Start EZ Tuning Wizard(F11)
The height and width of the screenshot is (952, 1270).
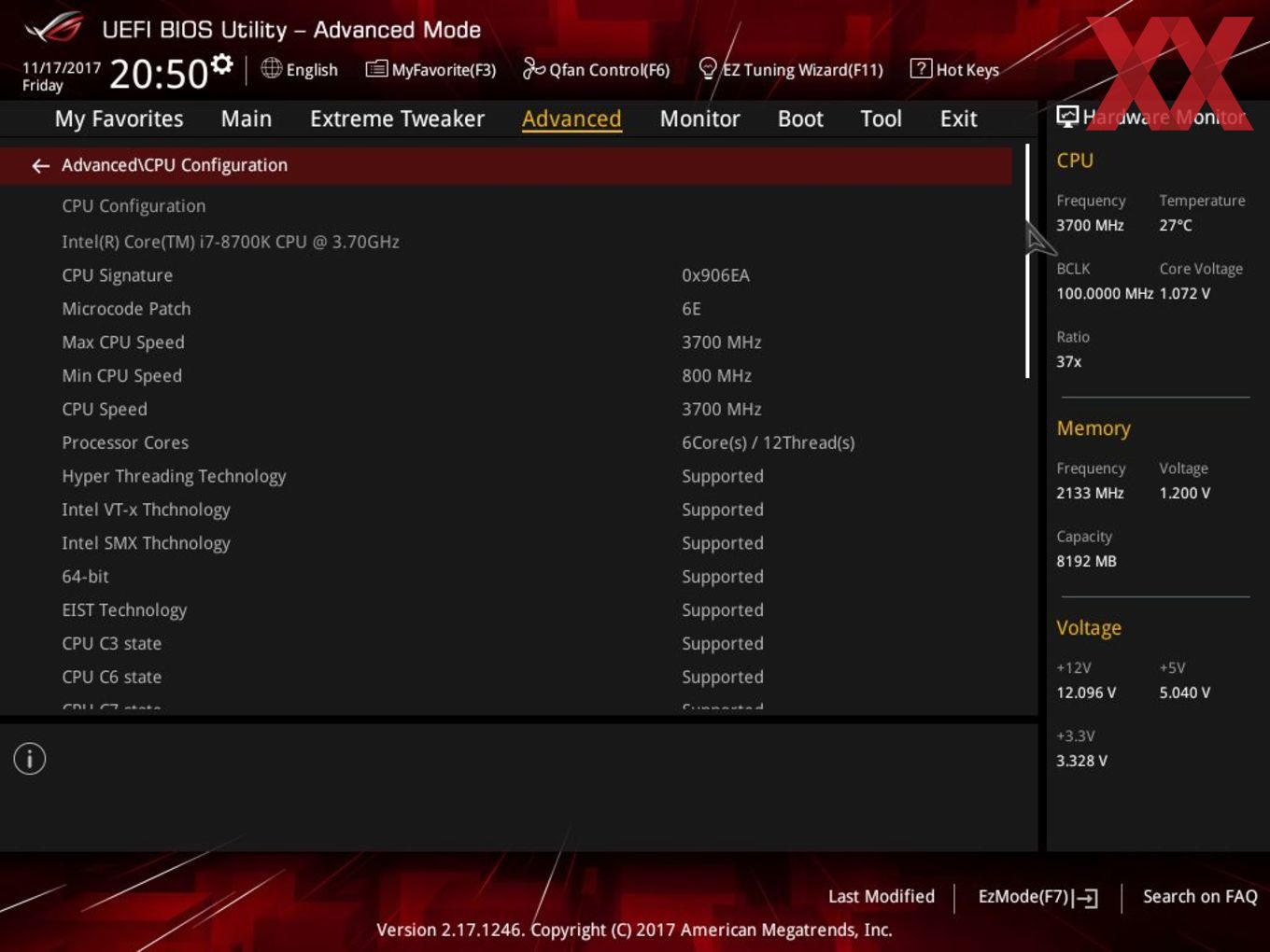791,69
